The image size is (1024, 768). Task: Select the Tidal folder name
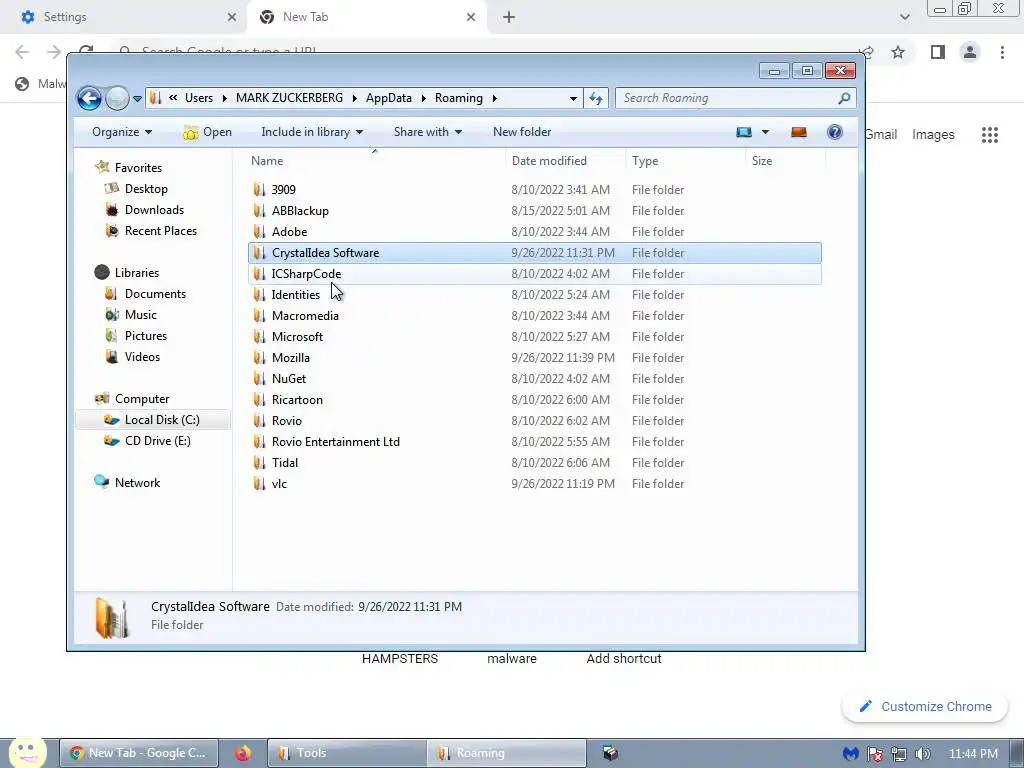(x=285, y=462)
